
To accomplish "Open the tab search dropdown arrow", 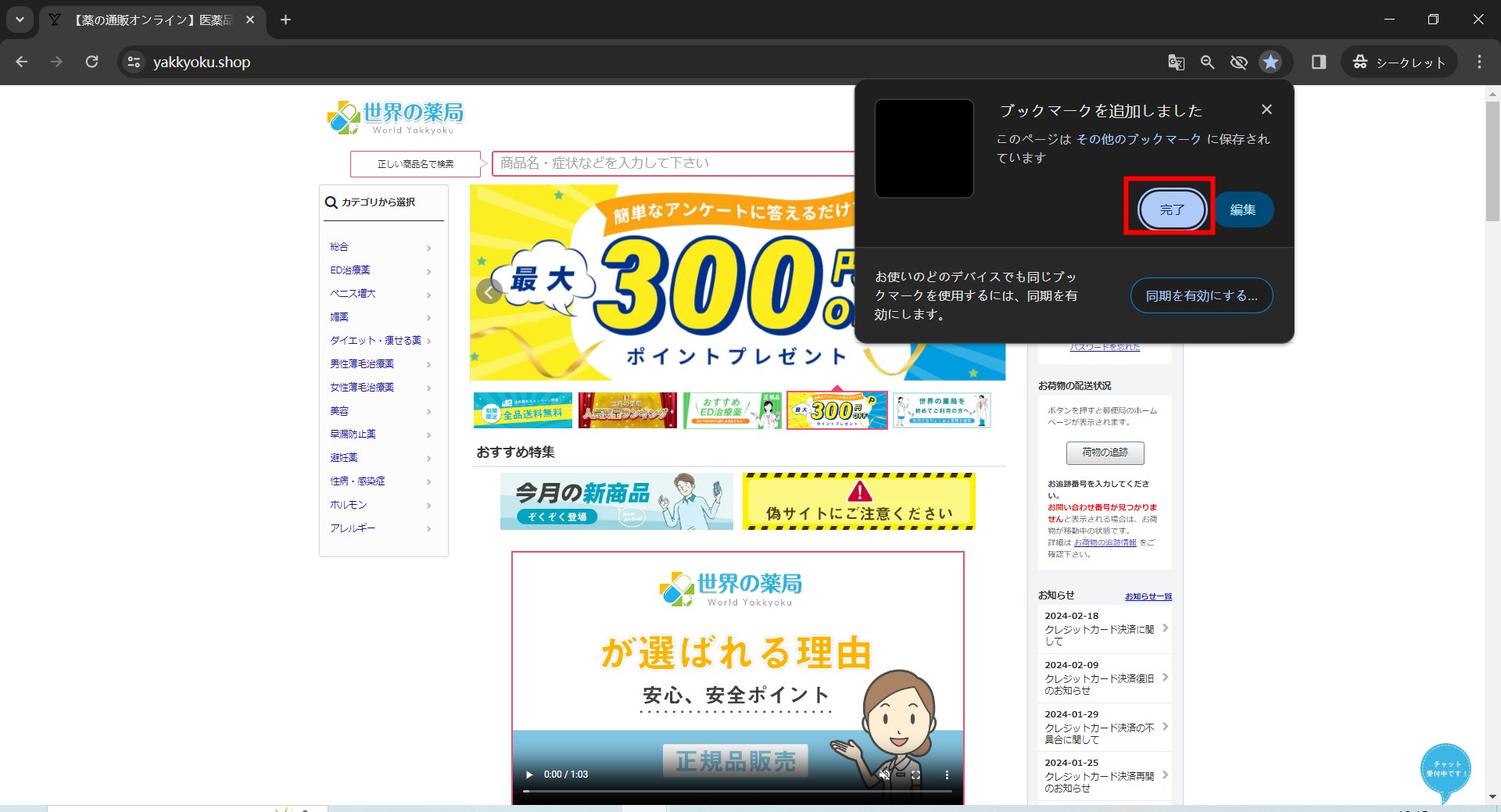I will [20, 20].
